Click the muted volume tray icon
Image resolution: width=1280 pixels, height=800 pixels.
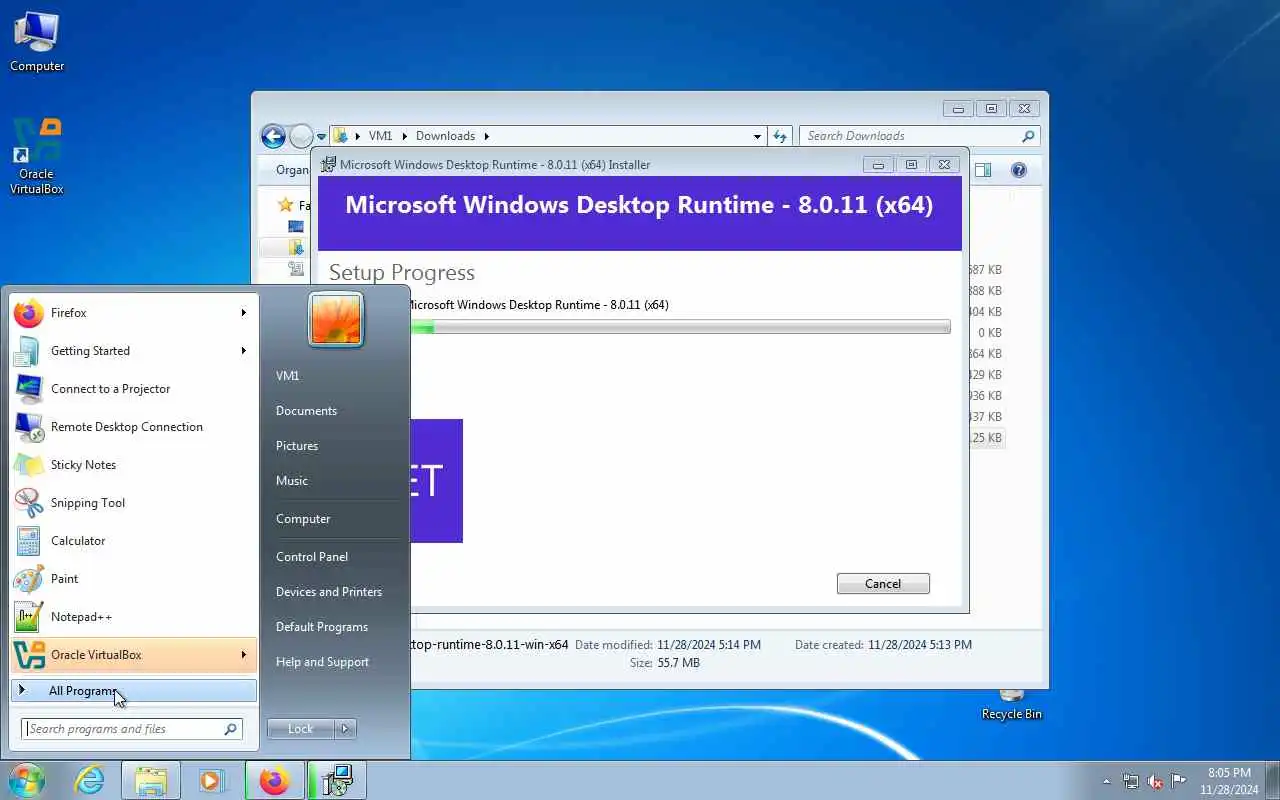click(x=1155, y=781)
